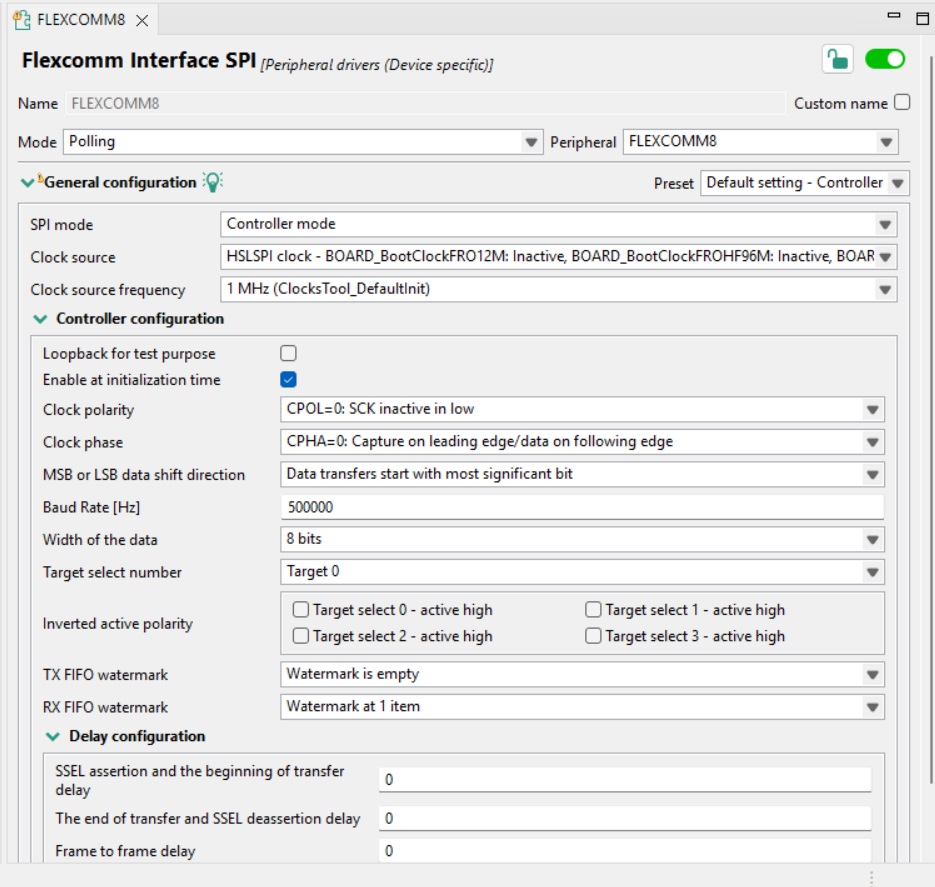Close the FLEXCOMM8 tab

pos(142,20)
